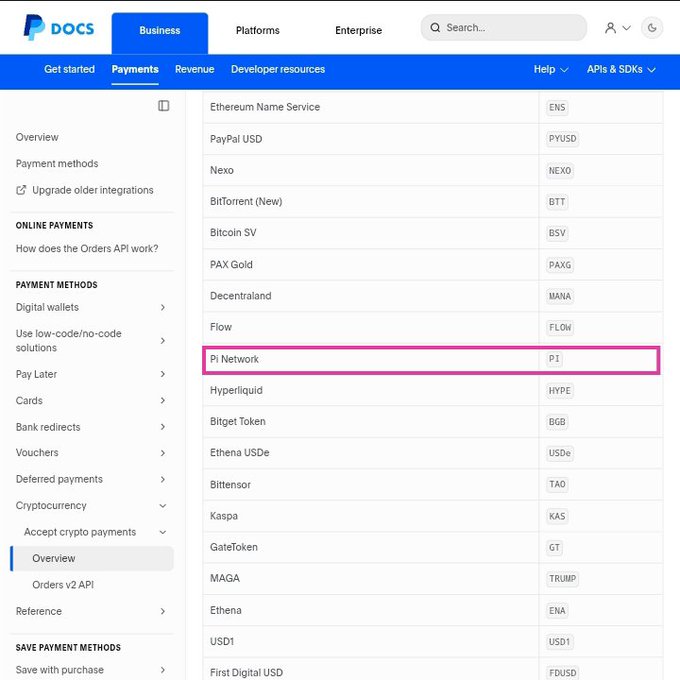Image resolution: width=680 pixels, height=680 pixels.
Task: Expand the Help dropdown
Action: (551, 69)
